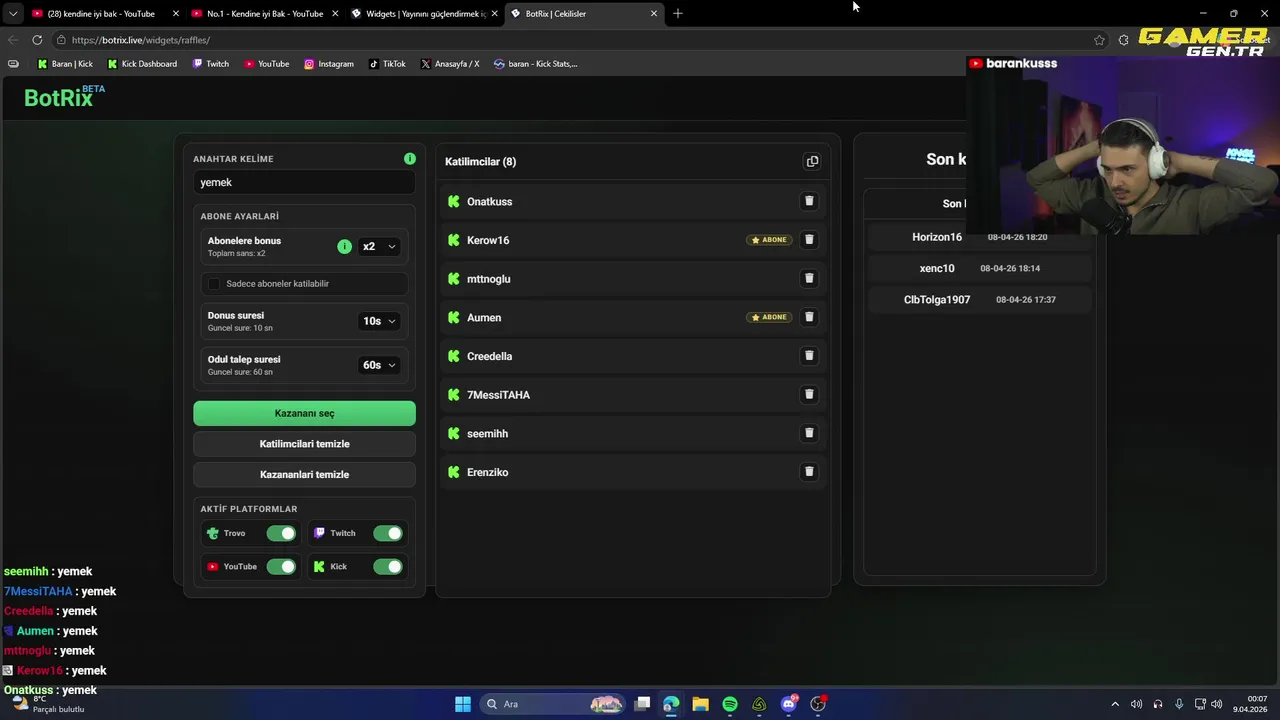Open the browser extensions icon
This screenshot has height=720, width=1280.
pos(1123,40)
